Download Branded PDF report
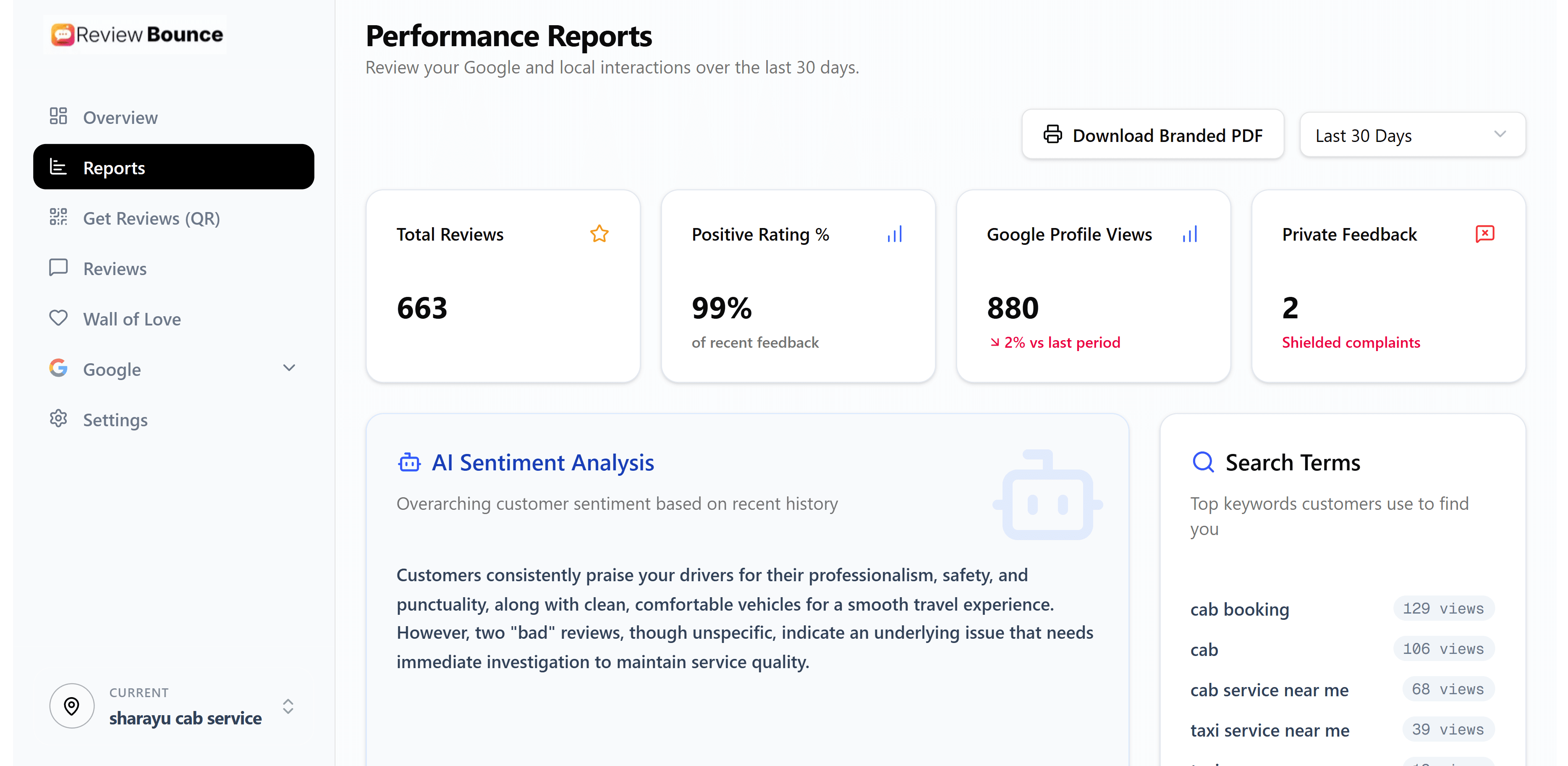The height and width of the screenshot is (766, 1568). 1153,134
